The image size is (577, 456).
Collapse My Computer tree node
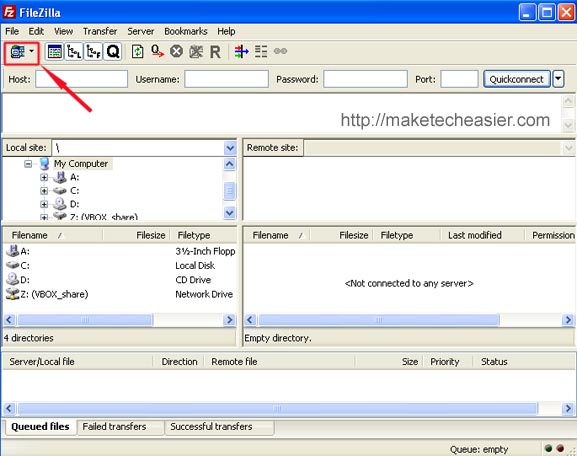(x=28, y=164)
